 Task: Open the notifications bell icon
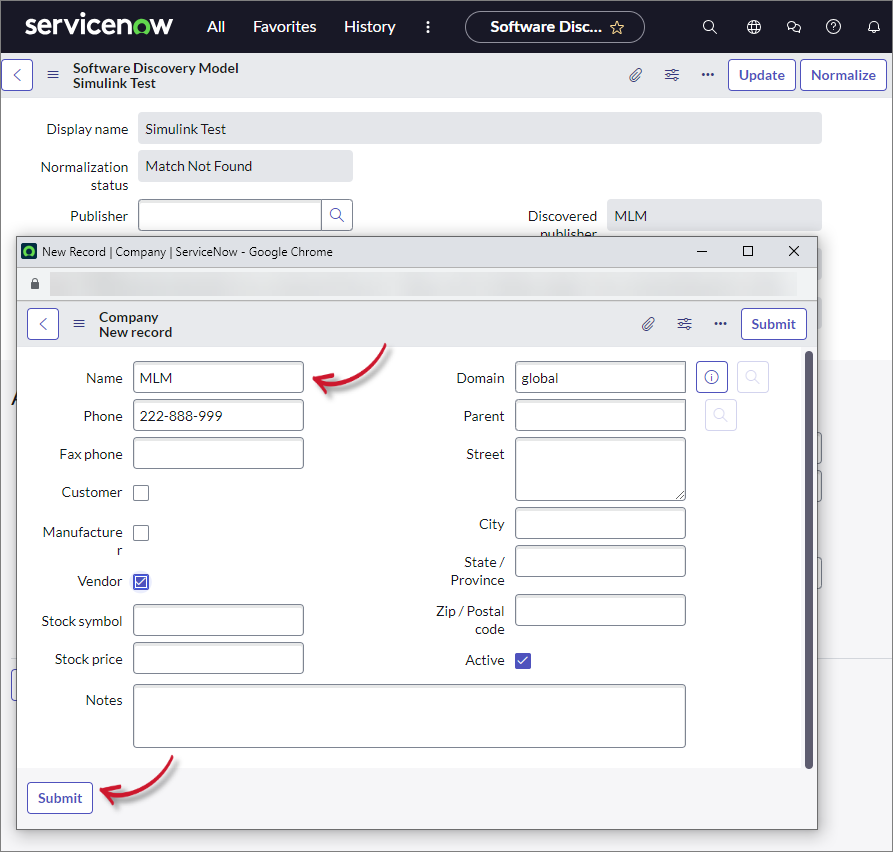(873, 27)
